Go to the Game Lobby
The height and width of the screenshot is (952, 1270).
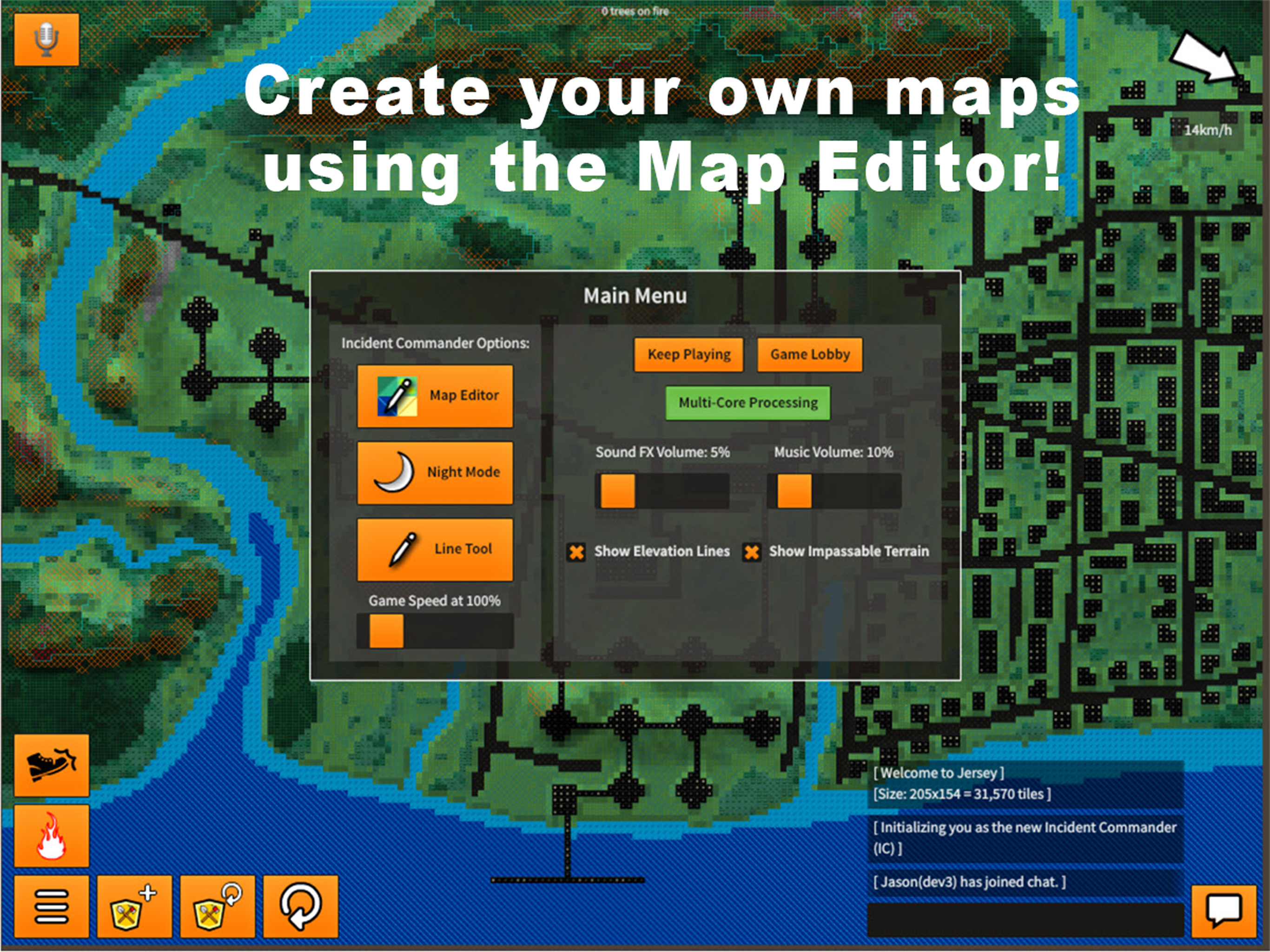pyautogui.click(x=809, y=355)
